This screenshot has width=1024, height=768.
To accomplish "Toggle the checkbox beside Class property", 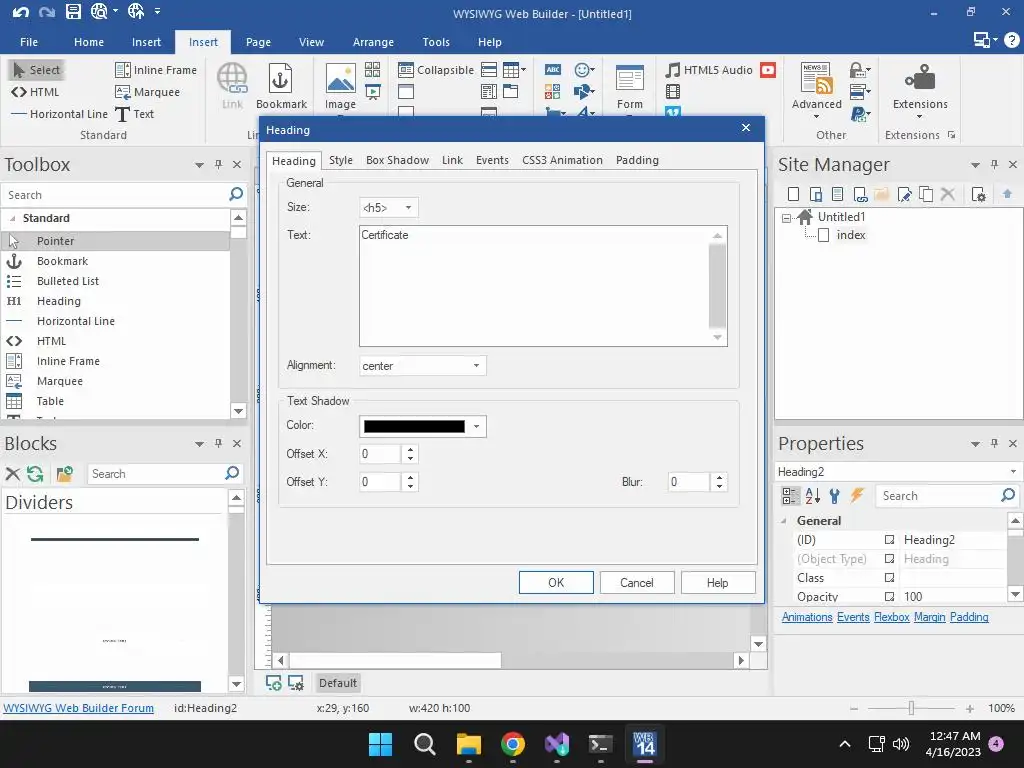I will pos(889,577).
